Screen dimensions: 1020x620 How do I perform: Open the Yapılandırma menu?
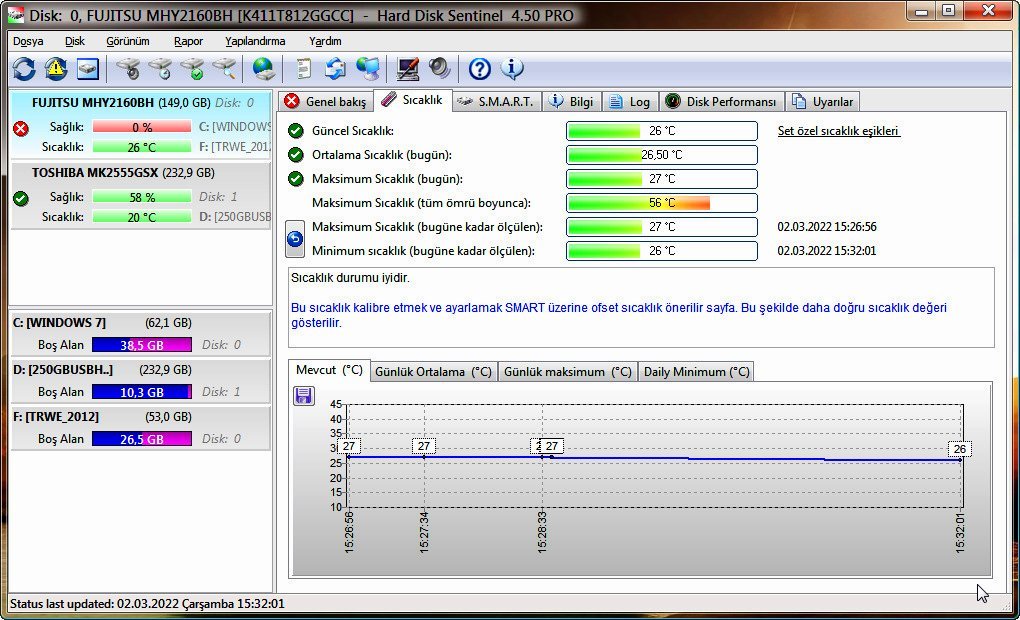255,41
